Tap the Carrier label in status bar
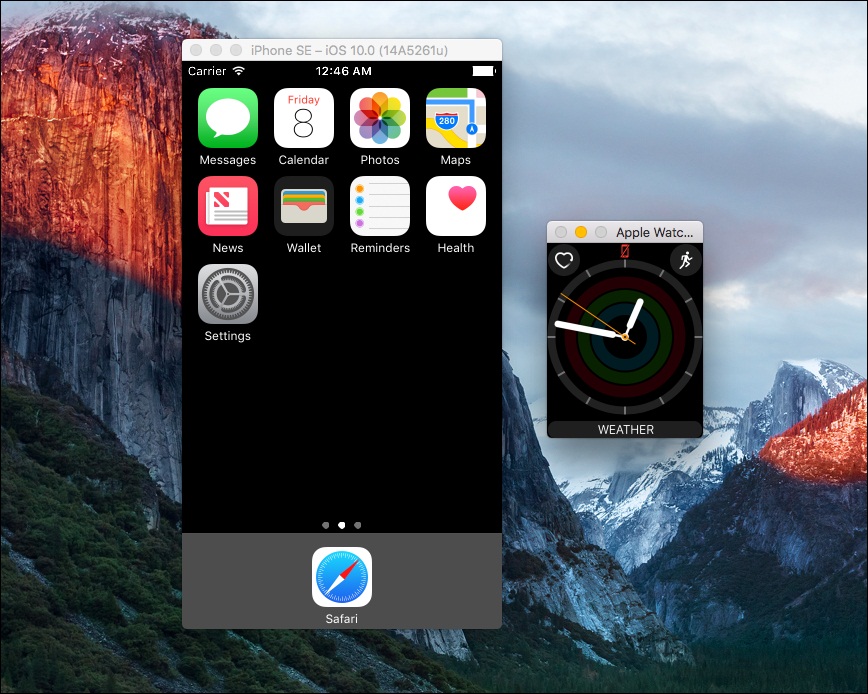This screenshot has width=868, height=694. [207, 71]
